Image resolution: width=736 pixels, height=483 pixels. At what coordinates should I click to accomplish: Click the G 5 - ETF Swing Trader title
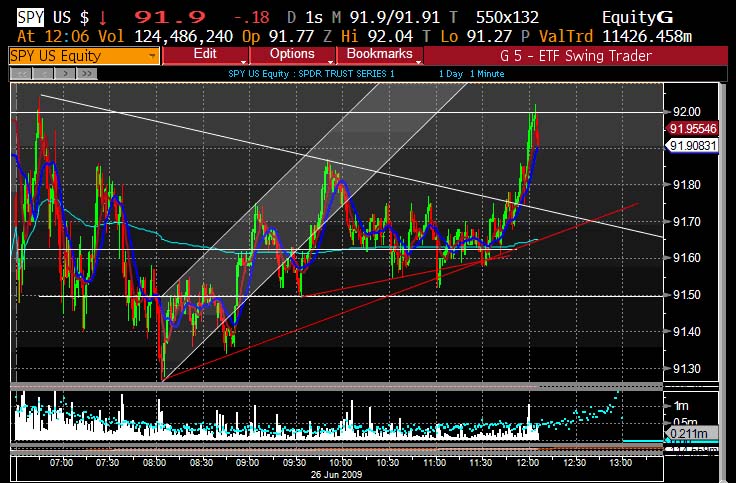pyautogui.click(x=576, y=56)
